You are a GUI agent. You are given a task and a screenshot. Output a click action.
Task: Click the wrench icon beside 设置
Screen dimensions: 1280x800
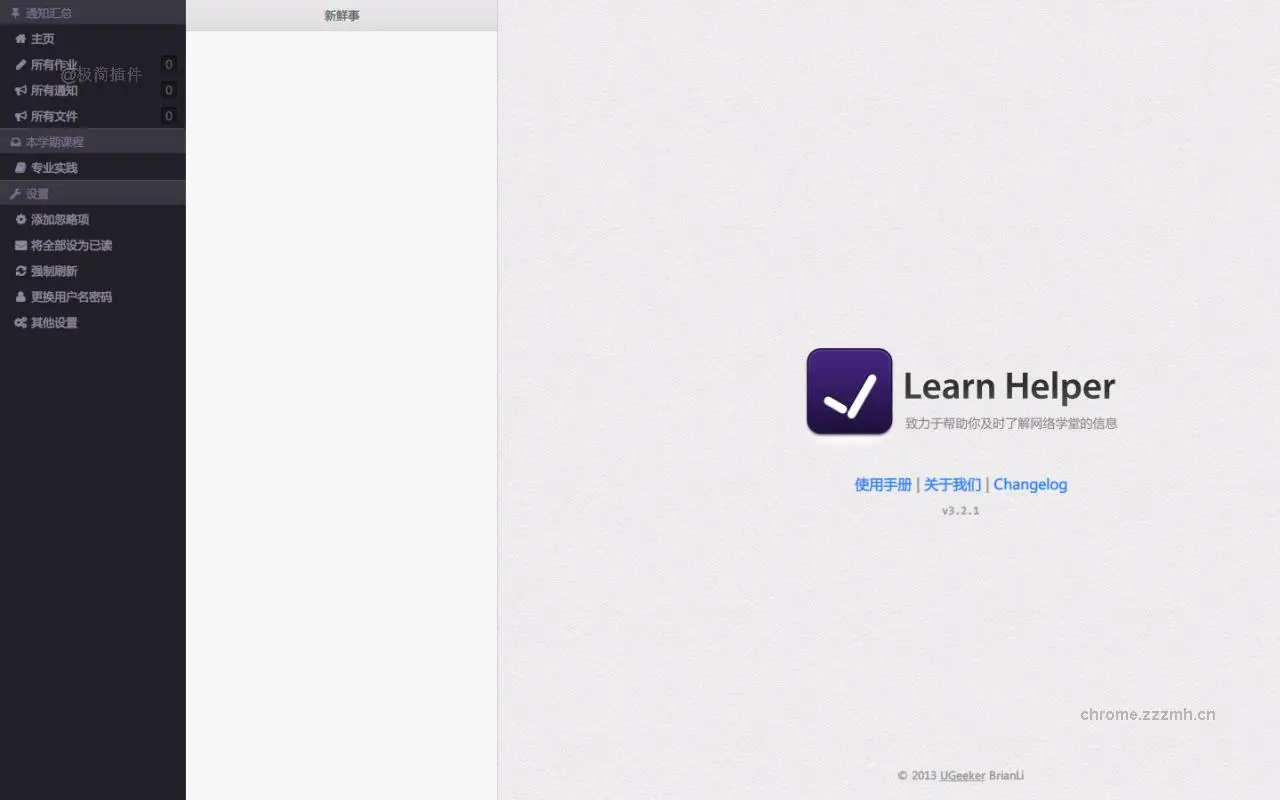[x=18, y=193]
